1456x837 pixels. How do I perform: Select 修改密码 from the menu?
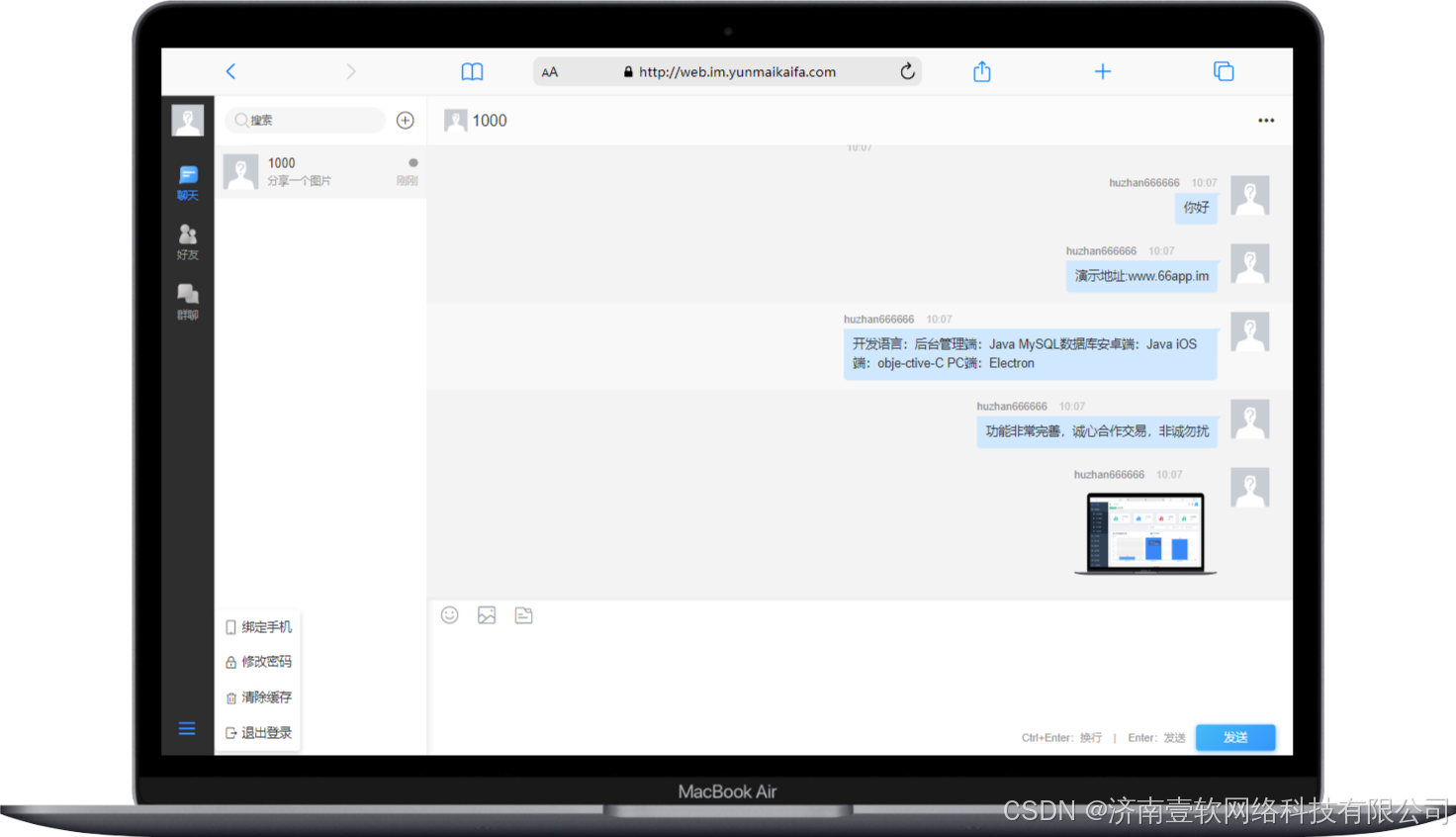coord(259,662)
